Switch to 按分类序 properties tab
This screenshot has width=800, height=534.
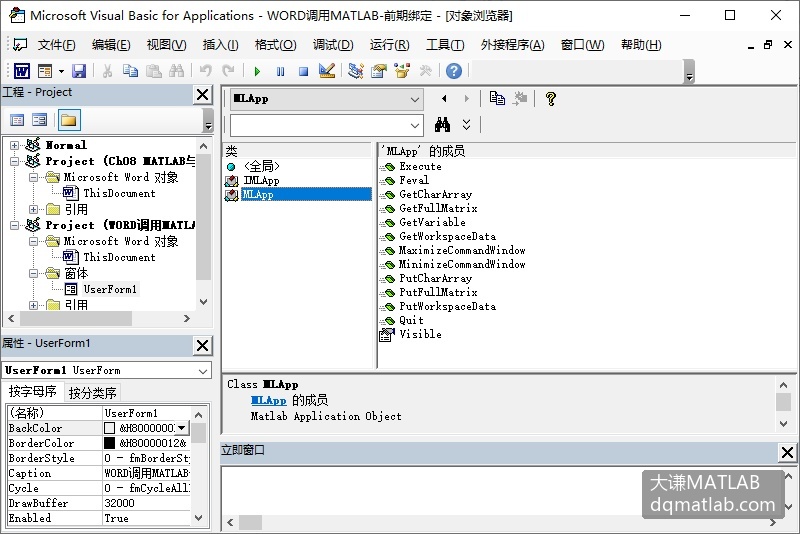pos(92,393)
